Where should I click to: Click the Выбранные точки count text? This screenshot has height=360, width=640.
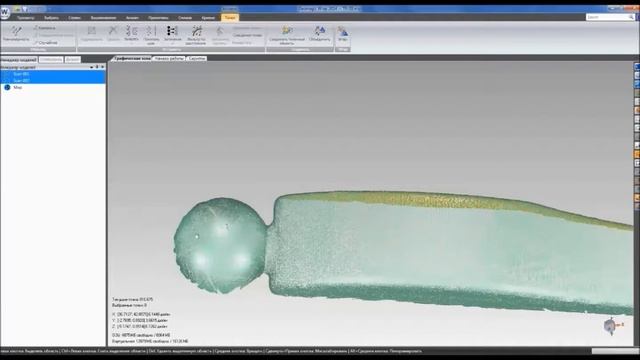[x=129, y=305]
